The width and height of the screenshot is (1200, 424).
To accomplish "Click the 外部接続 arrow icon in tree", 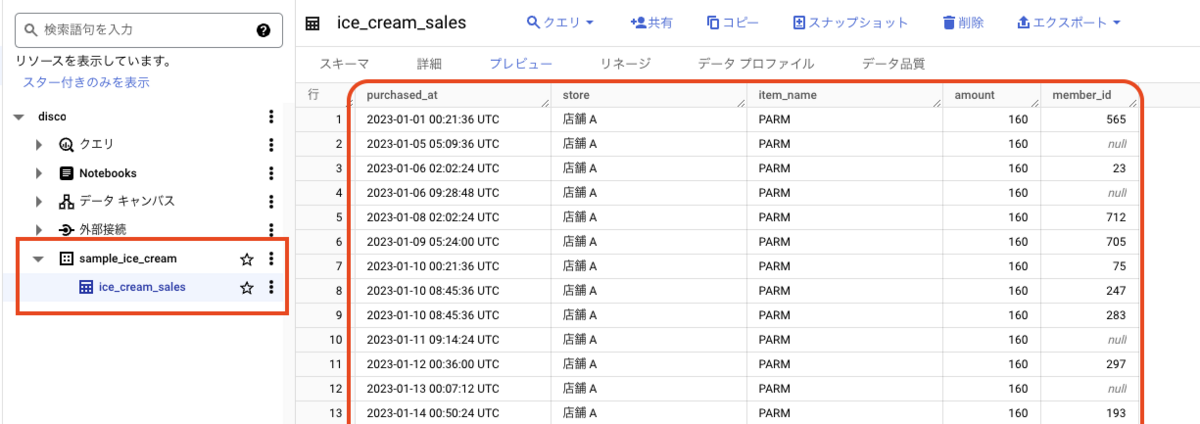I will pyautogui.click(x=66, y=229).
